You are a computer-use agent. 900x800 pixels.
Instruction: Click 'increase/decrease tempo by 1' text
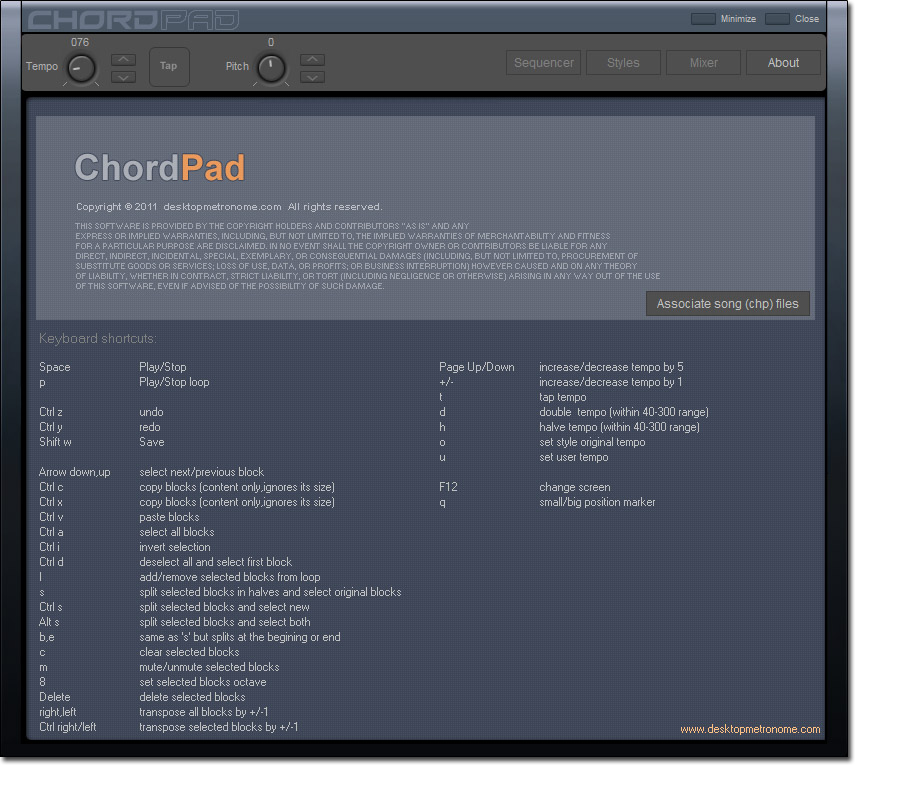coord(611,382)
